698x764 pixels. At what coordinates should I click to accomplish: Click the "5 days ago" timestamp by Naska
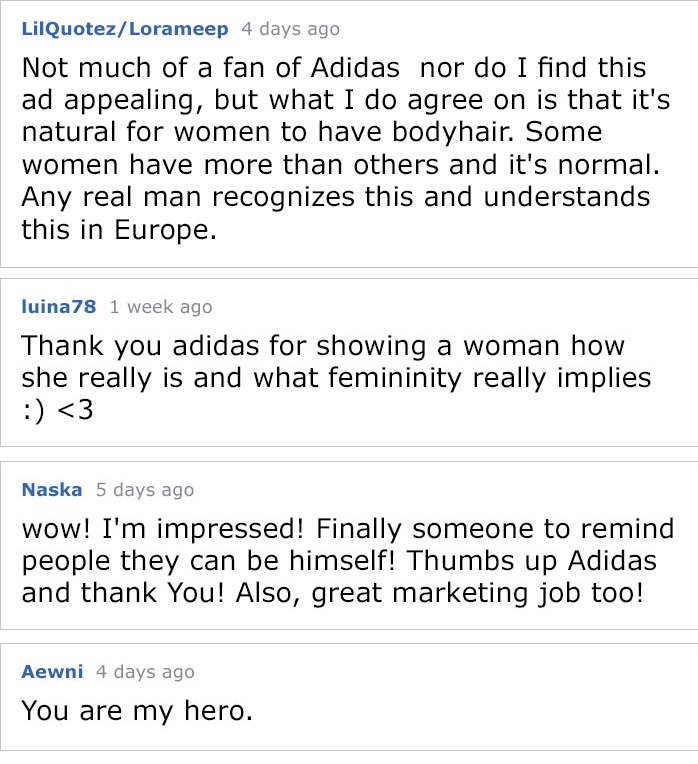click(145, 489)
